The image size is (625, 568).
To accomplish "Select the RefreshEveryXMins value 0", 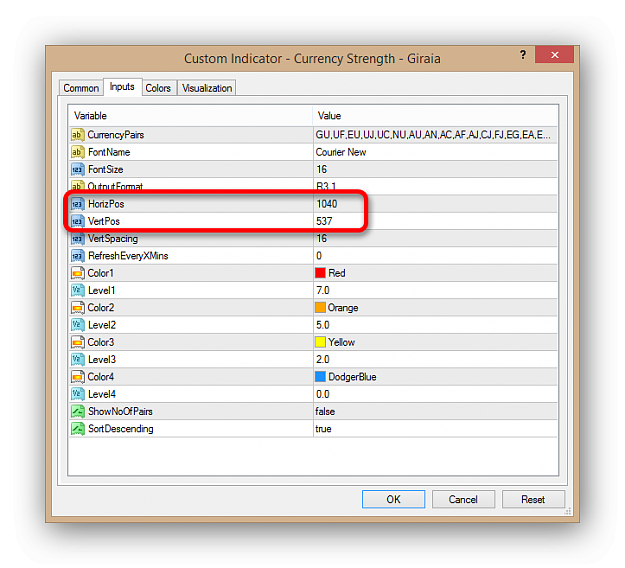I will pyautogui.click(x=319, y=256).
